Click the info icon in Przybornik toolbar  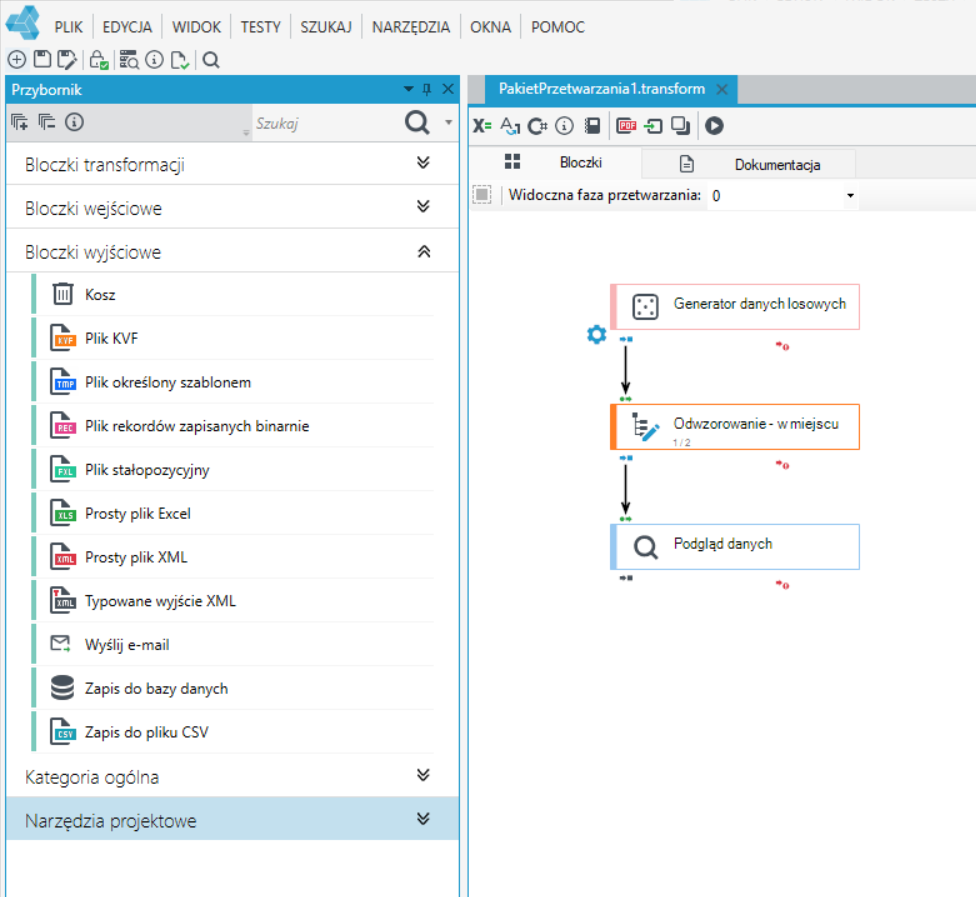pyautogui.click(x=74, y=122)
